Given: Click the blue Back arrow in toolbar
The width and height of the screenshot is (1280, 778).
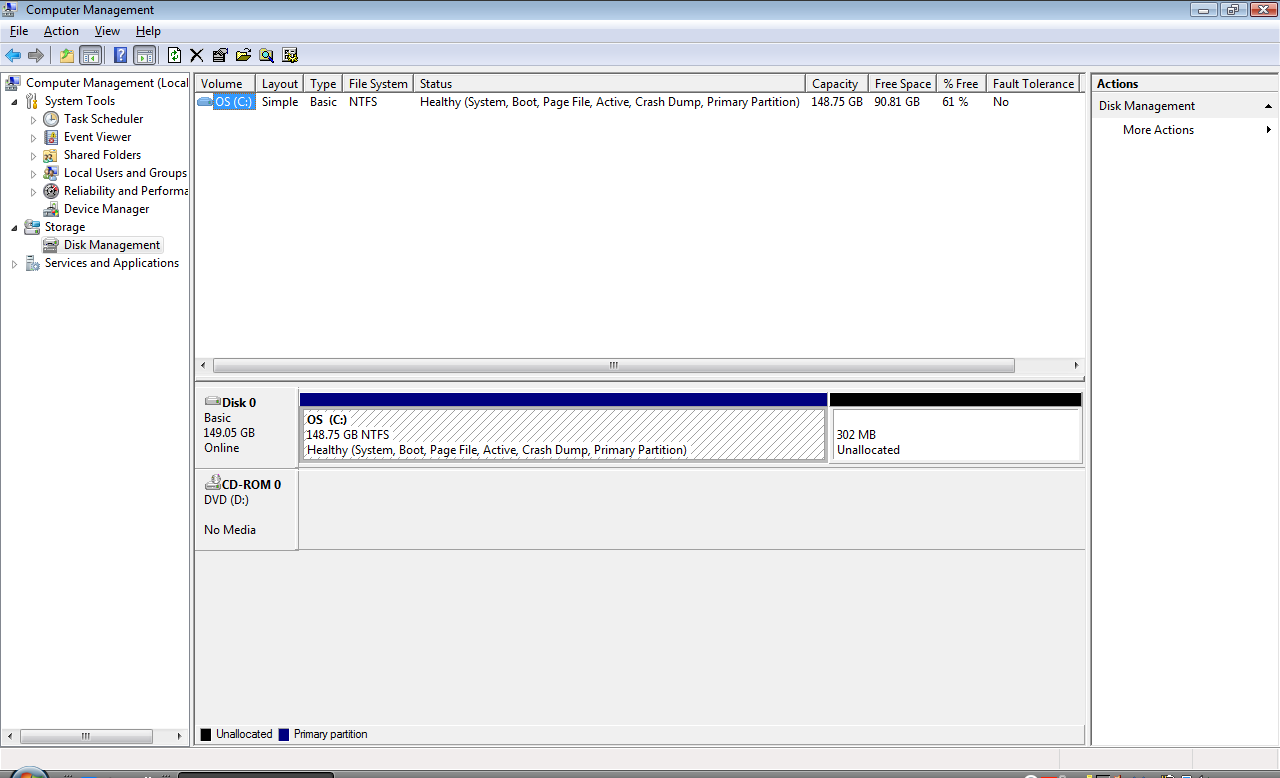Looking at the screenshot, I should point(13,56).
